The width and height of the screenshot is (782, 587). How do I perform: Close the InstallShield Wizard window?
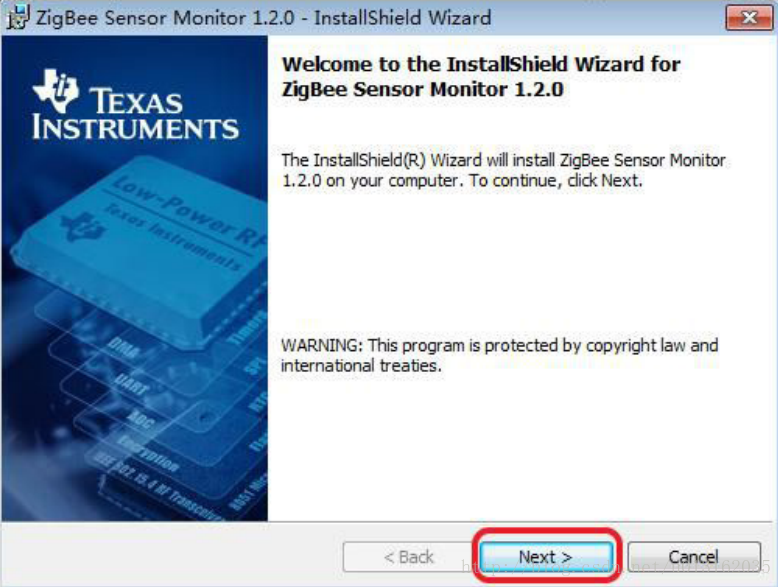pyautogui.click(x=749, y=17)
